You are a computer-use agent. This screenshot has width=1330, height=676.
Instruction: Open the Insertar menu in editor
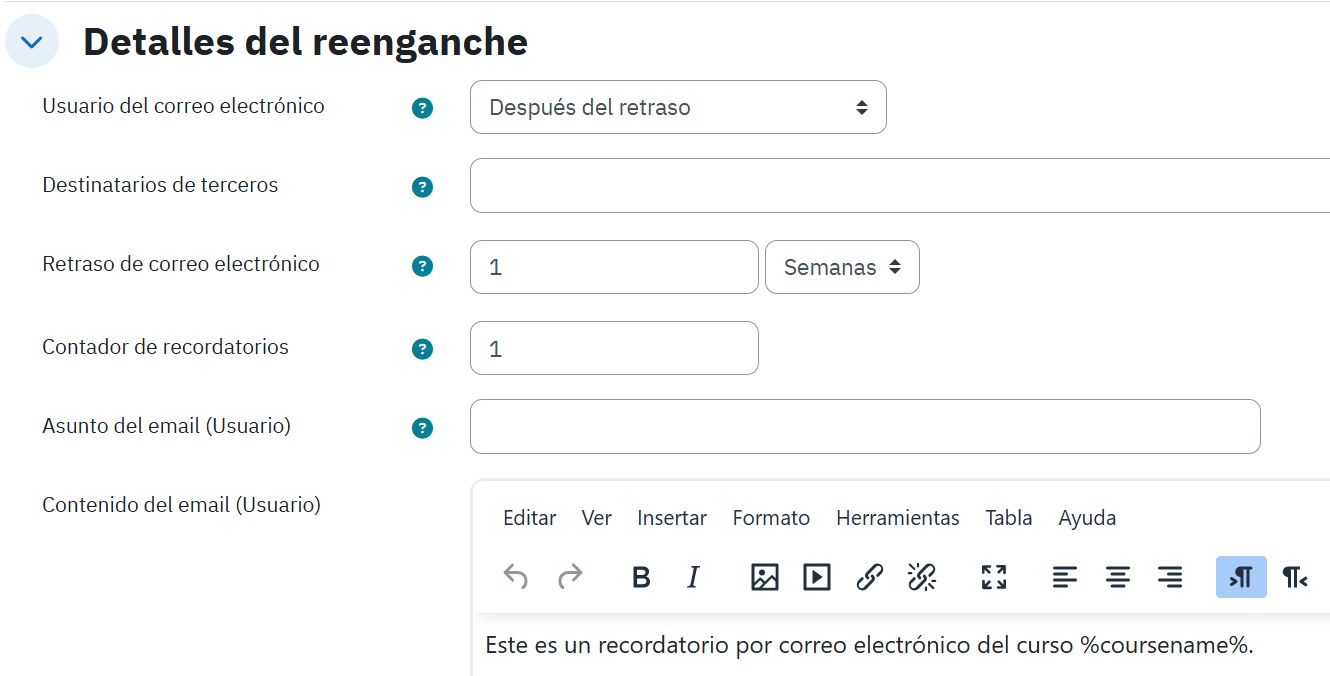pyautogui.click(x=672, y=518)
